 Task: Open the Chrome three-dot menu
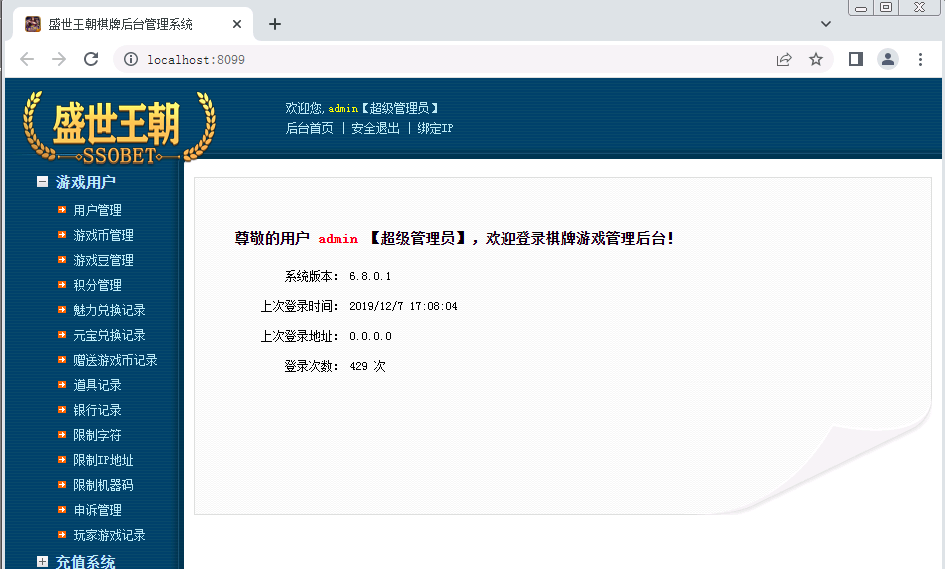(x=921, y=59)
